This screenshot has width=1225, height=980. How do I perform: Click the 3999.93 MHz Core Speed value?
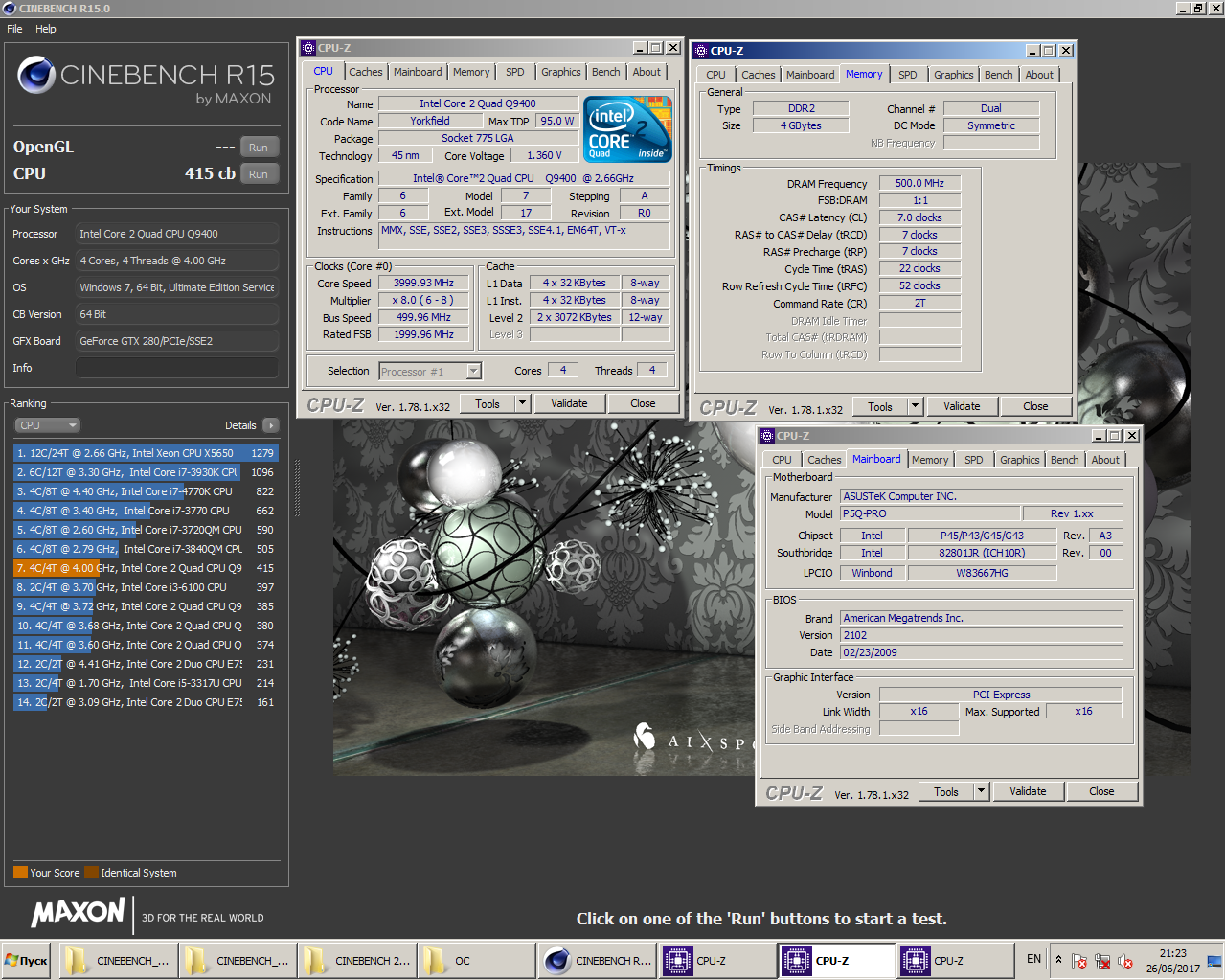click(423, 283)
